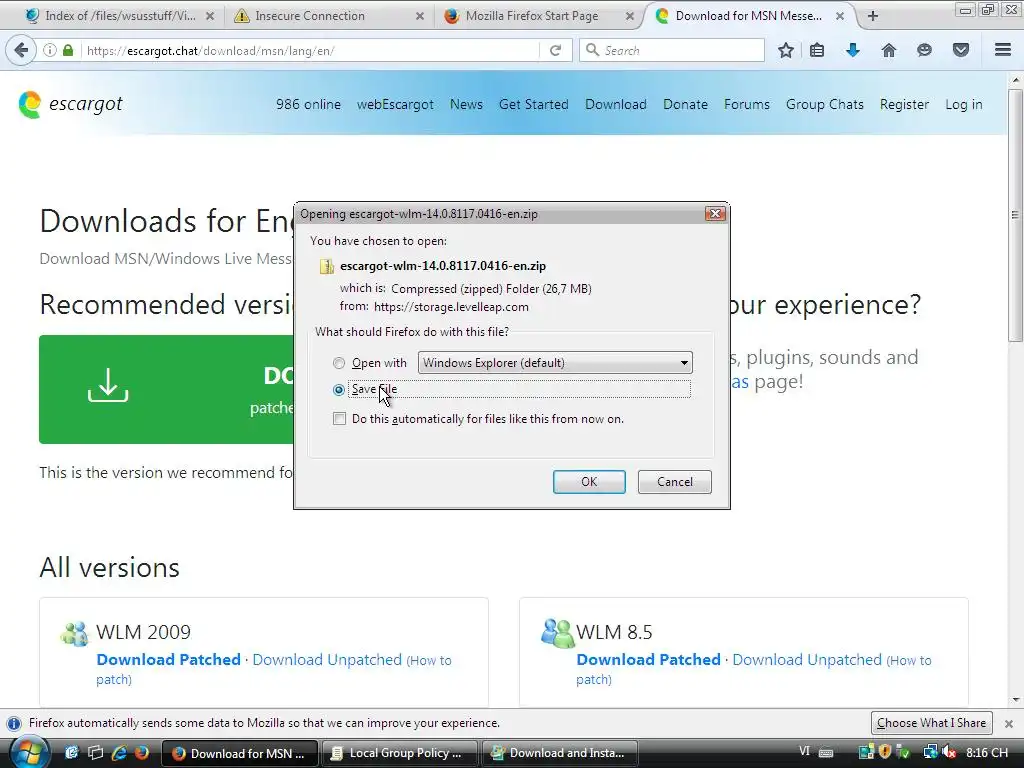
Task: Click the page vertical scrollbar thumb
Action: pyautogui.click(x=1015, y=216)
